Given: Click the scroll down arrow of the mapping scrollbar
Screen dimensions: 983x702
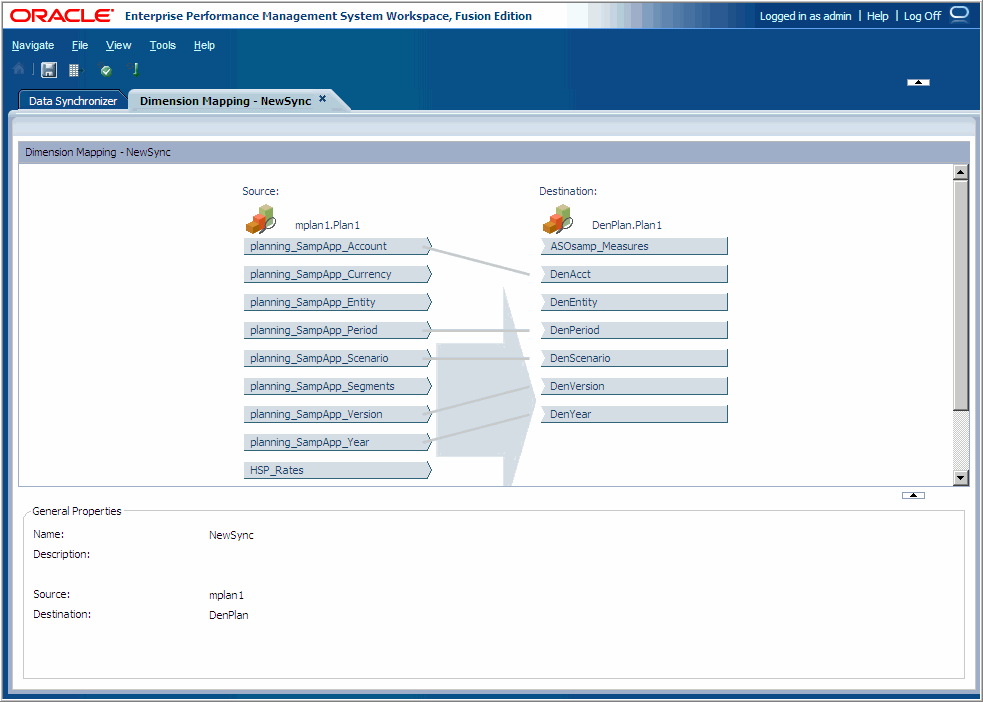Looking at the screenshot, I should (960, 478).
